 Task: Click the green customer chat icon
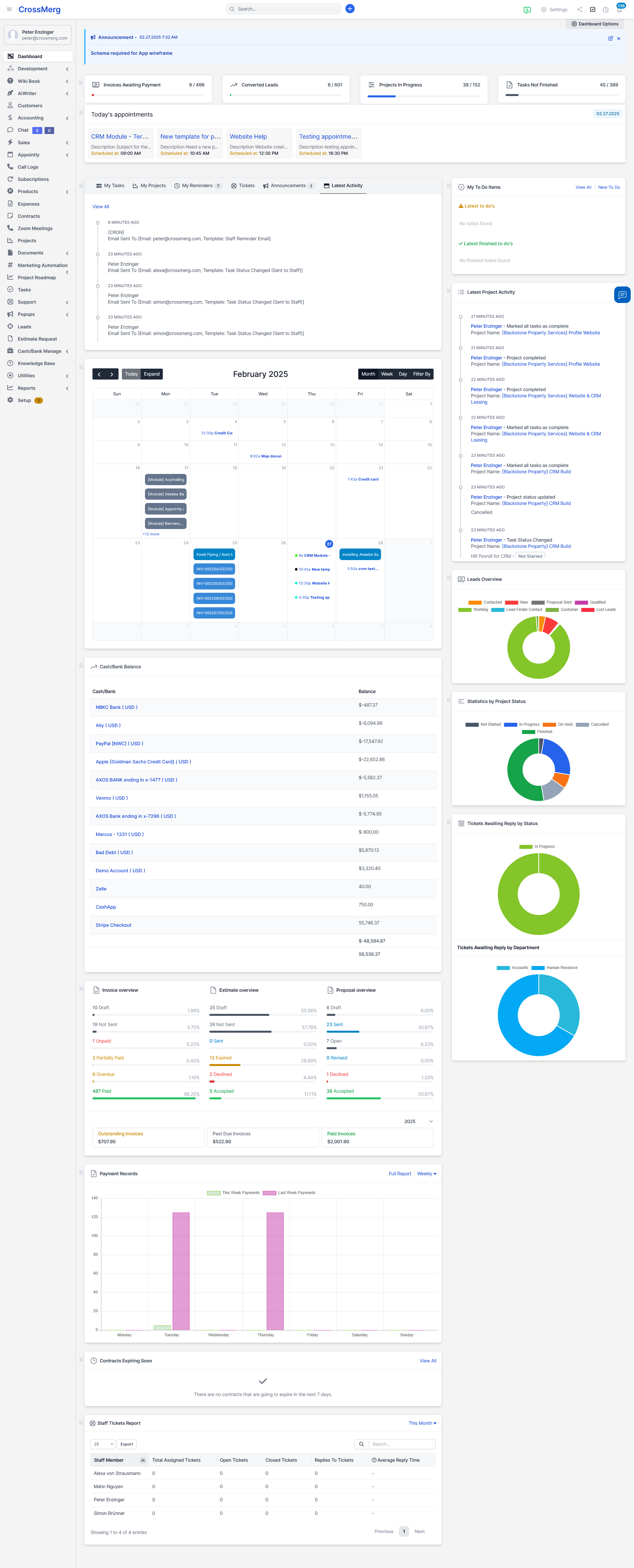click(527, 10)
